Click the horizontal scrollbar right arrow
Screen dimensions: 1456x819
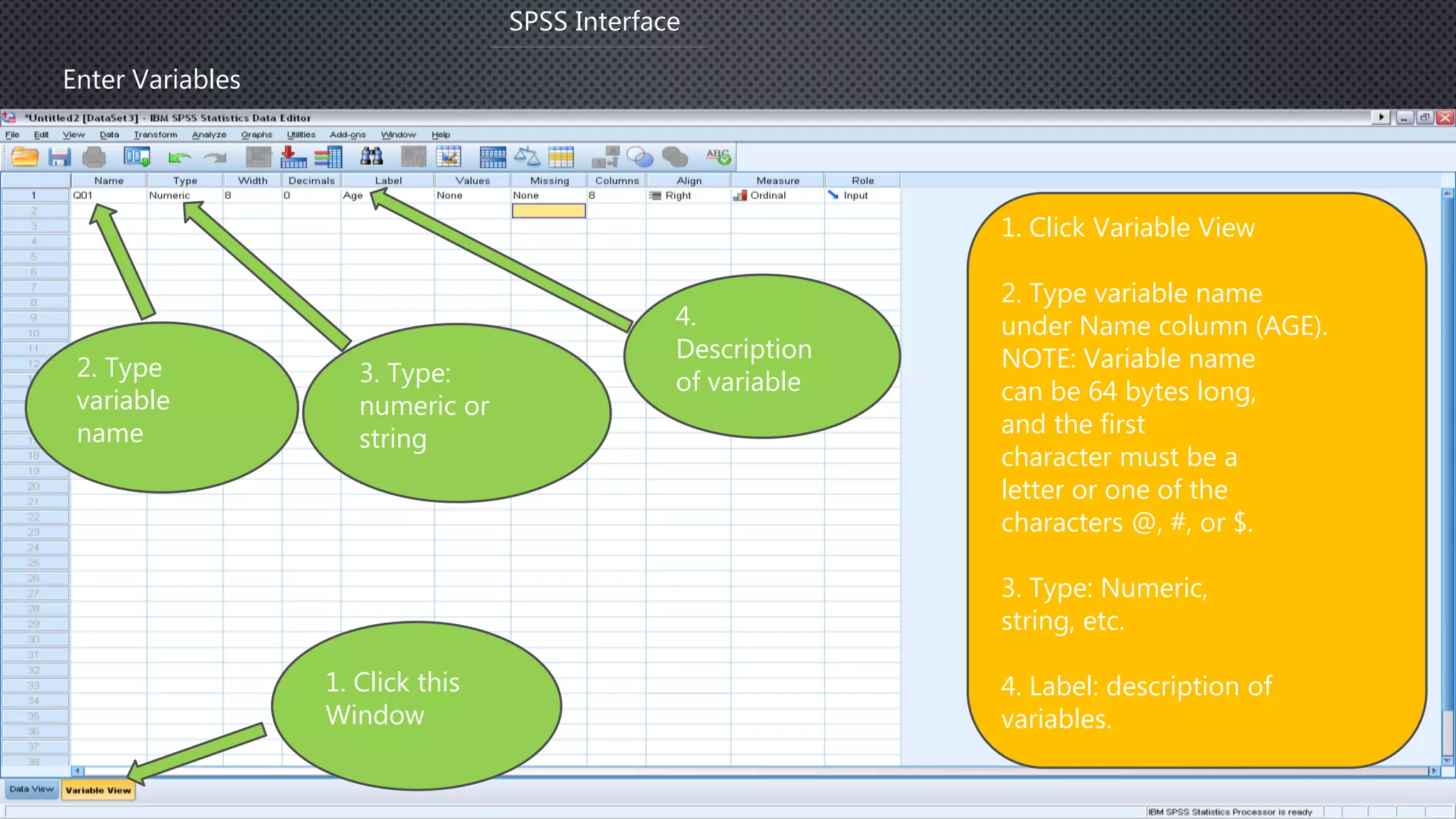coord(1434,771)
